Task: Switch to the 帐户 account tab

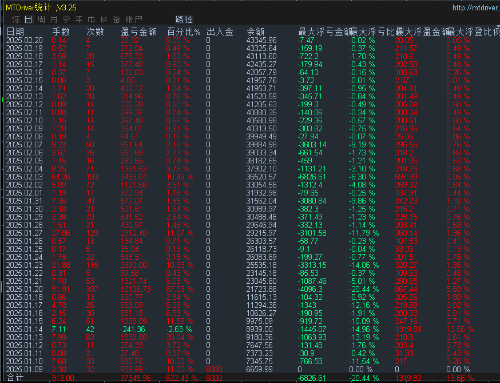Action: [134, 19]
